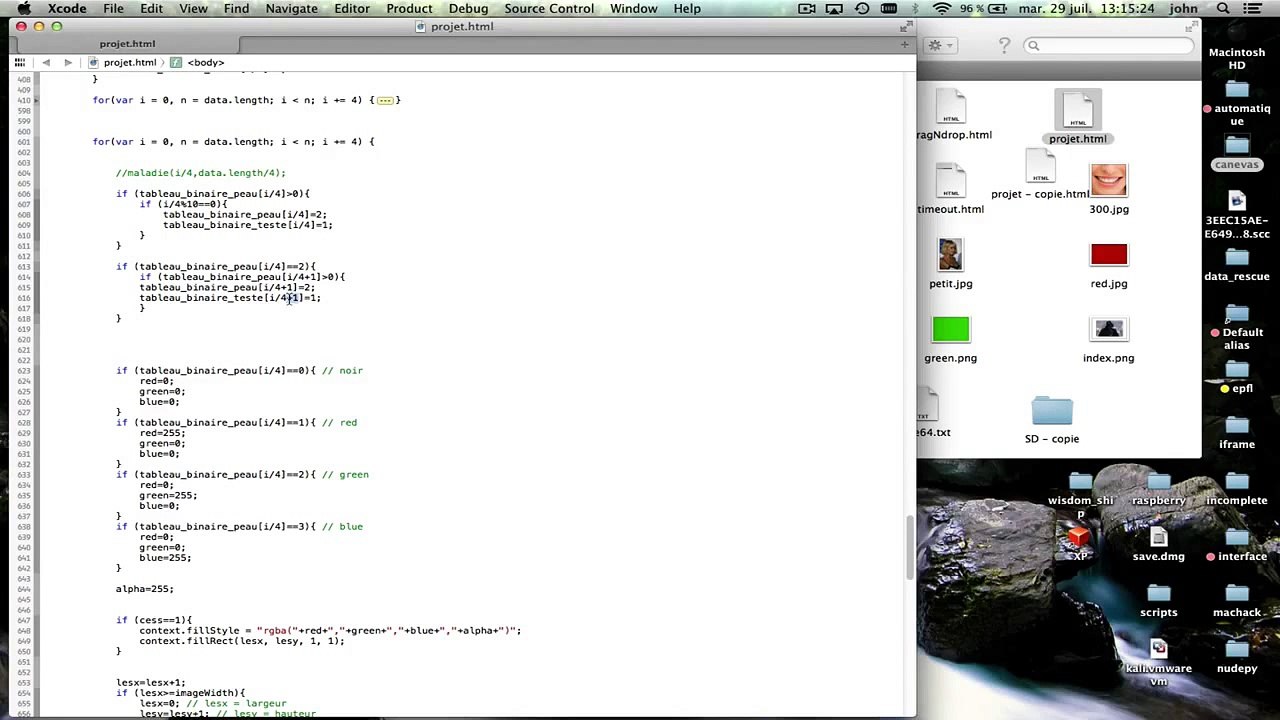Image resolution: width=1280 pixels, height=720 pixels.
Task: Select the wisdom_ship desktop folder
Action: [x=1080, y=495]
